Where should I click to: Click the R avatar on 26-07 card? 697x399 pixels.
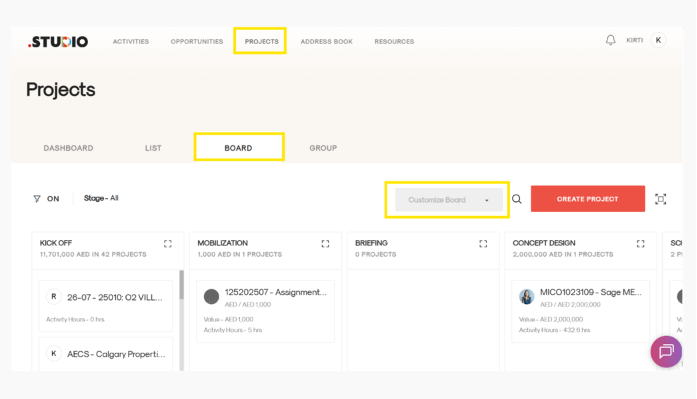54,296
